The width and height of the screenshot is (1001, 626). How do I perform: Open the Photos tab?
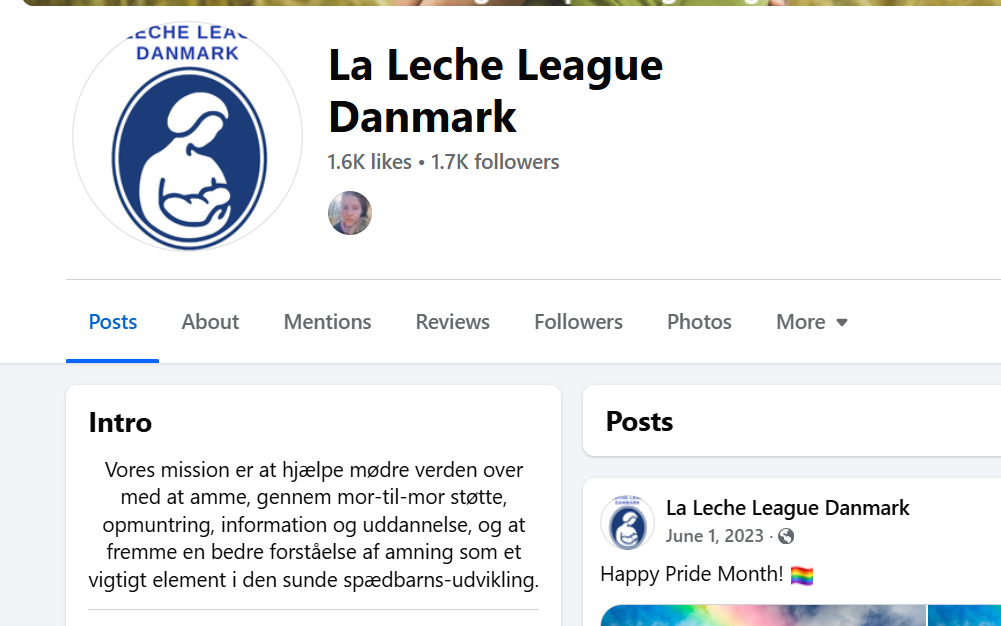pos(699,322)
